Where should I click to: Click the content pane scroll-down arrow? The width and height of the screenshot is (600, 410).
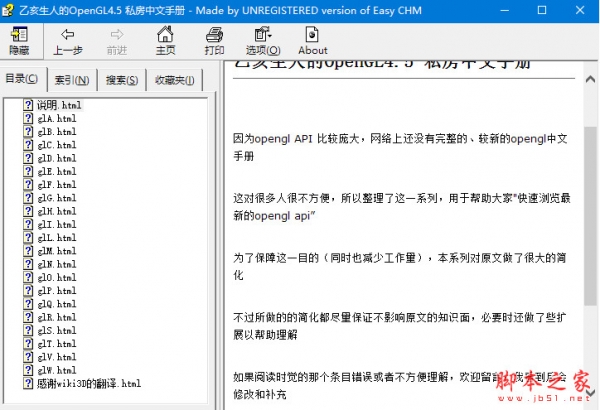(590, 393)
